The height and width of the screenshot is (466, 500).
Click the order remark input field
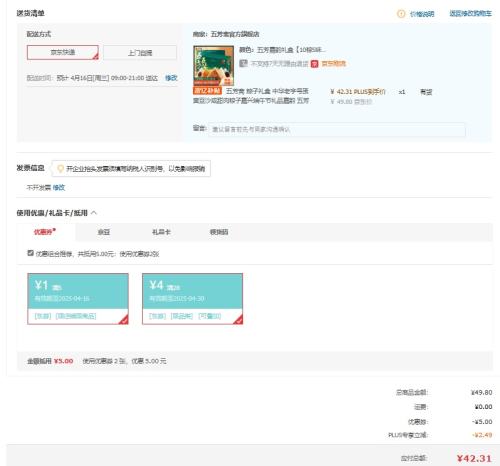(x=337, y=129)
